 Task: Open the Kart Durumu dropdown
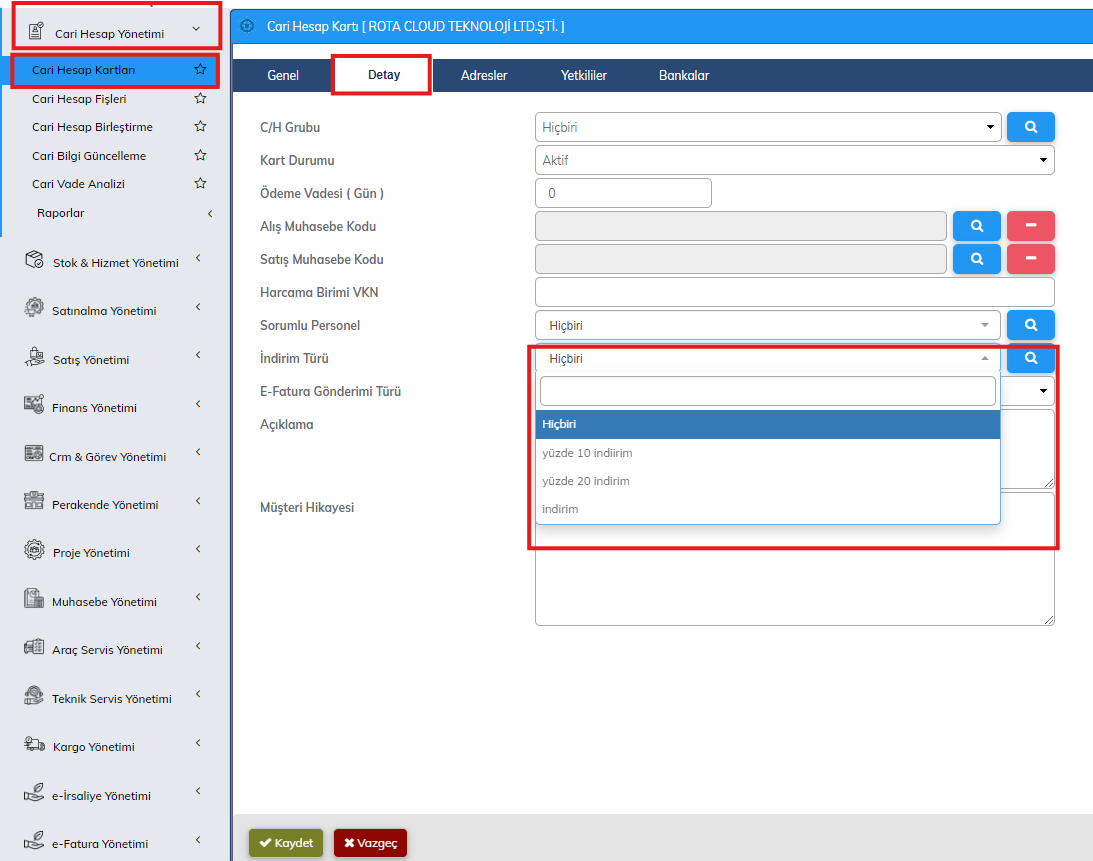[x=794, y=160]
